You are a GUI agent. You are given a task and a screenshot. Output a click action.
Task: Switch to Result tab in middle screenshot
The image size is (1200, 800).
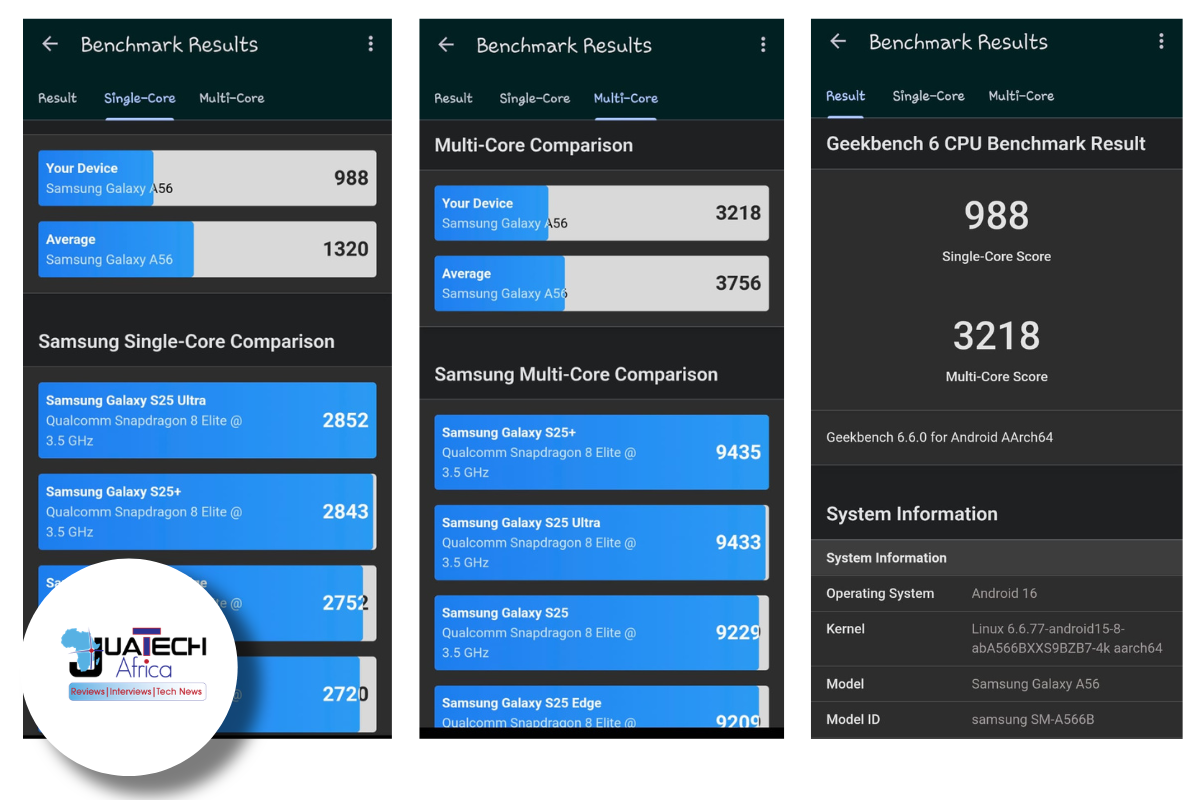tap(453, 98)
